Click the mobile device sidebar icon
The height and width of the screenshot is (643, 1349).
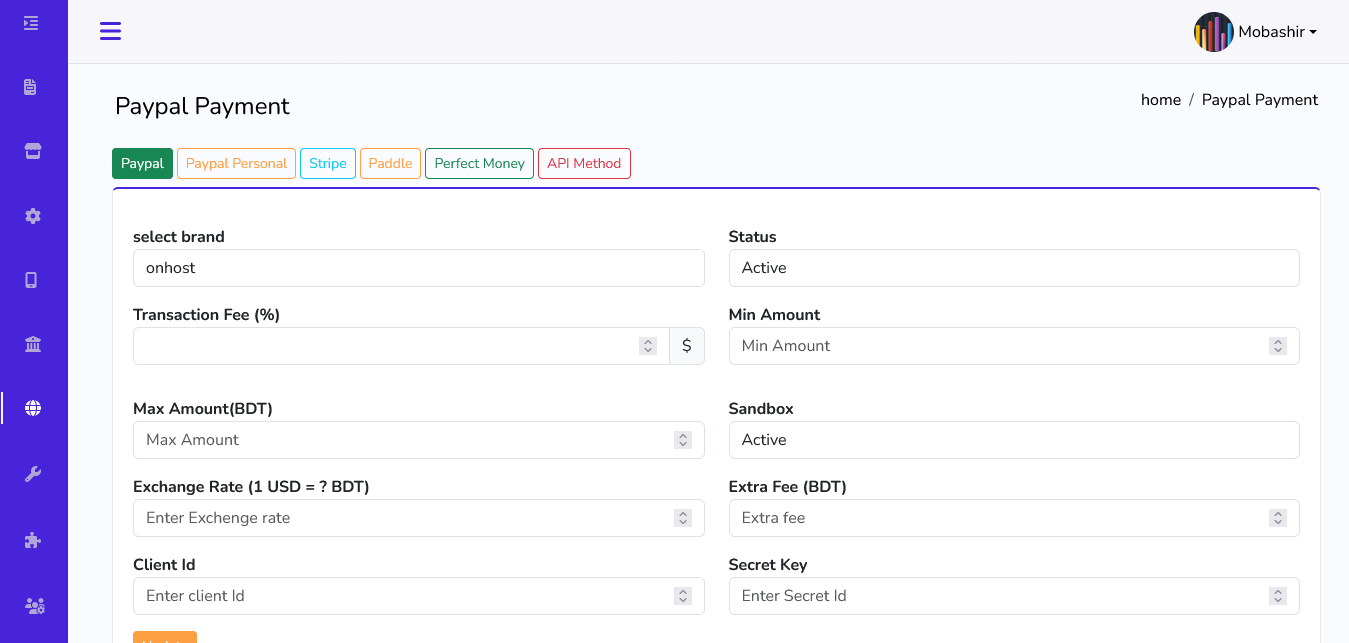(33, 279)
